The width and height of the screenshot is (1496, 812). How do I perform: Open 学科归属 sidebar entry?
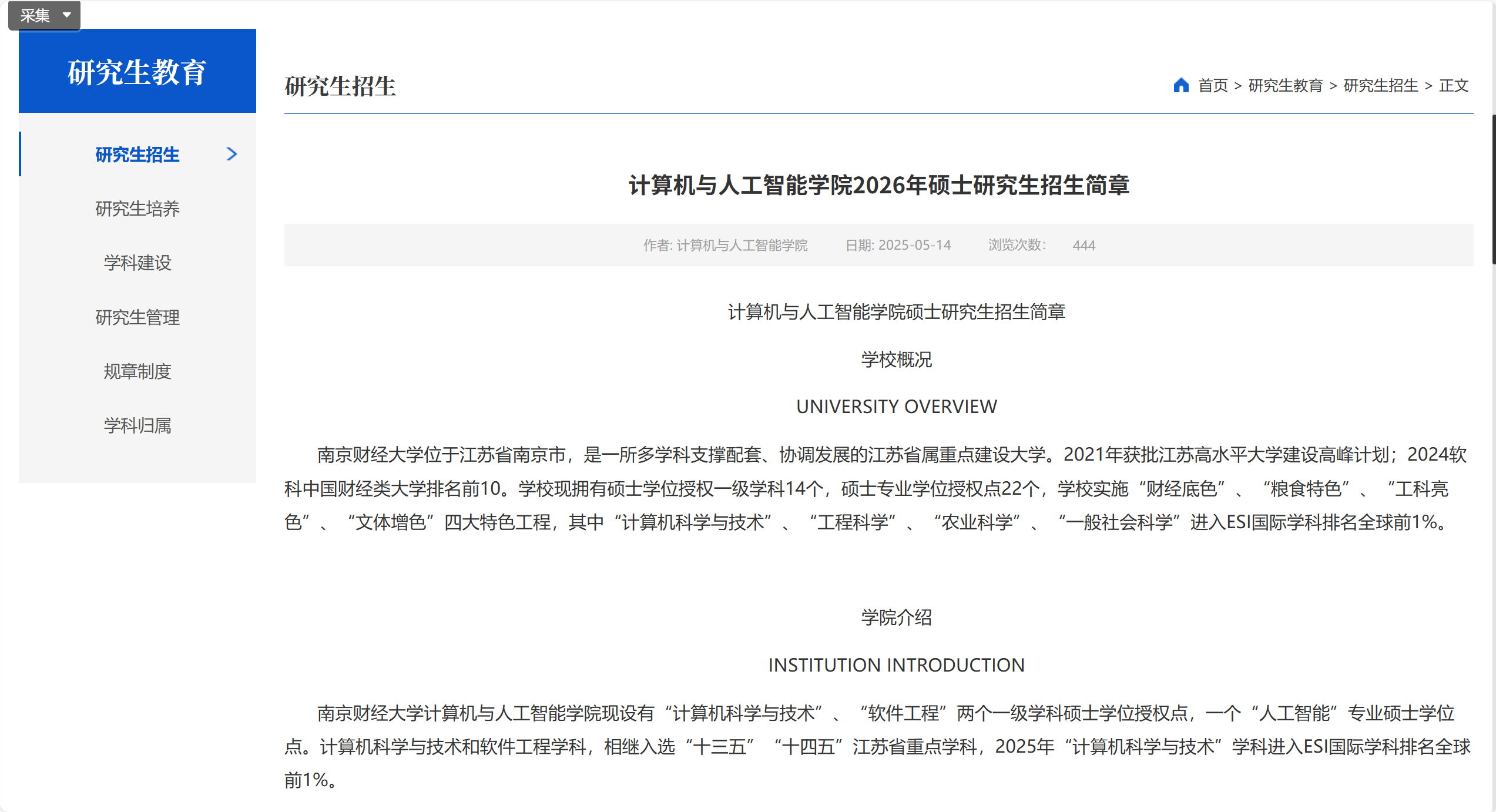(137, 425)
